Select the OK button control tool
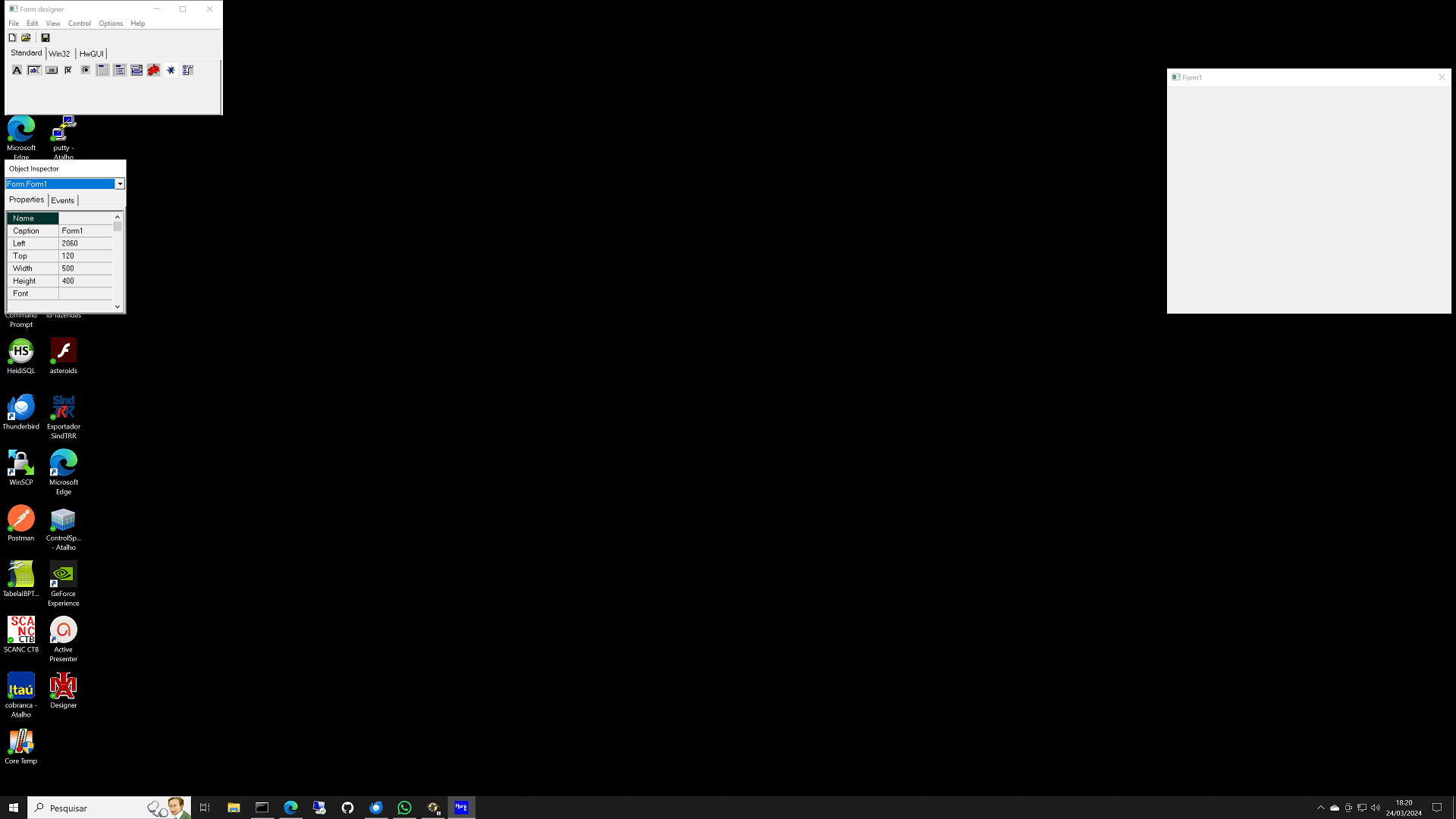The width and height of the screenshot is (1456, 819). (52, 70)
